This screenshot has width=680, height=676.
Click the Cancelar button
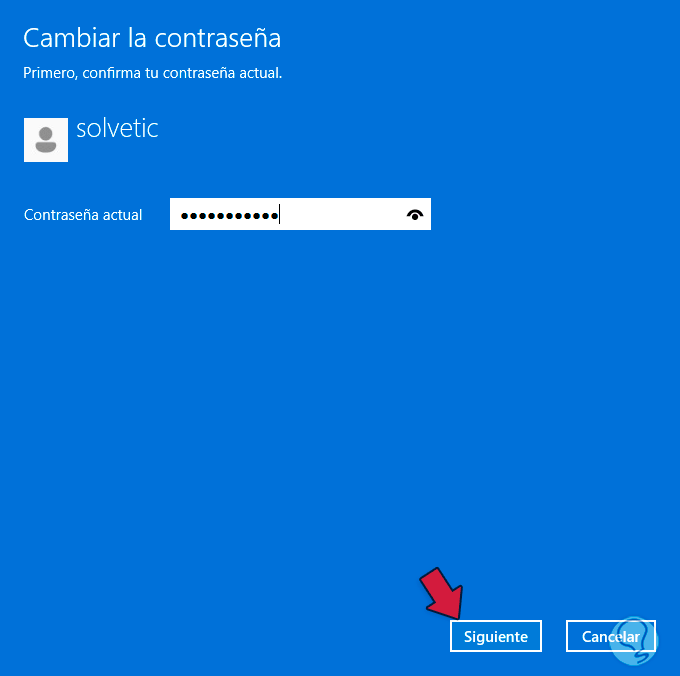[611, 636]
